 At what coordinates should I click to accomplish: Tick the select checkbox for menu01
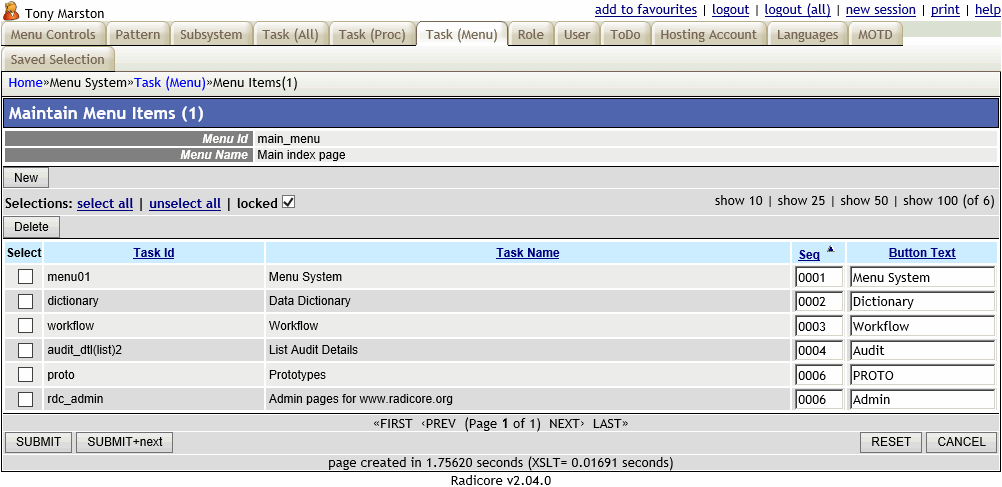tap(25, 277)
